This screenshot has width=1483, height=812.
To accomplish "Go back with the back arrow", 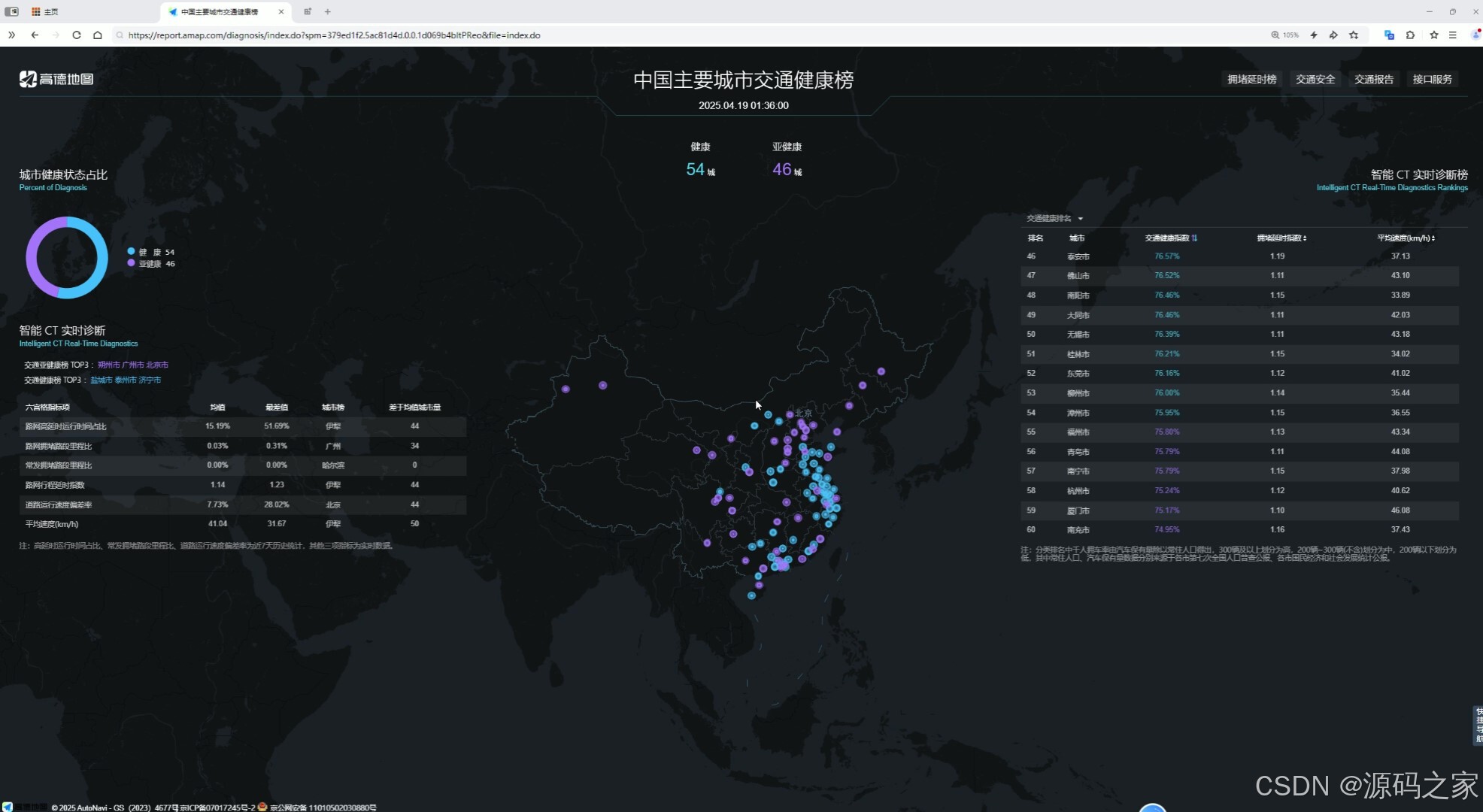I will (35, 35).
